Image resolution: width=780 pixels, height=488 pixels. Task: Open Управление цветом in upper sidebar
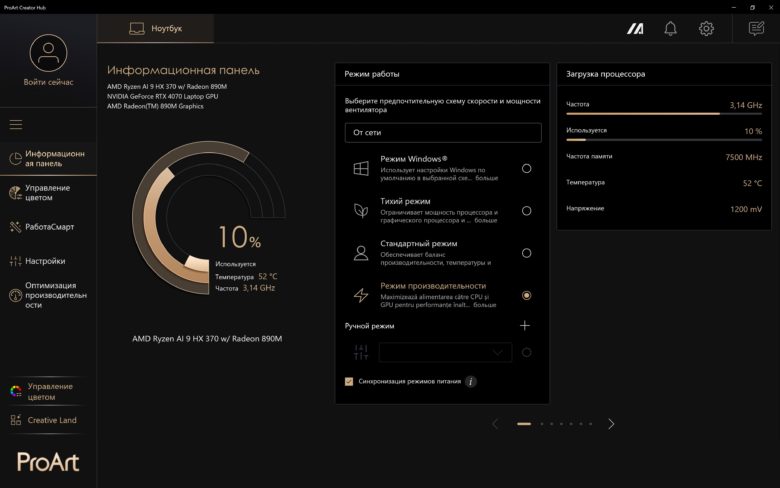pos(48,193)
